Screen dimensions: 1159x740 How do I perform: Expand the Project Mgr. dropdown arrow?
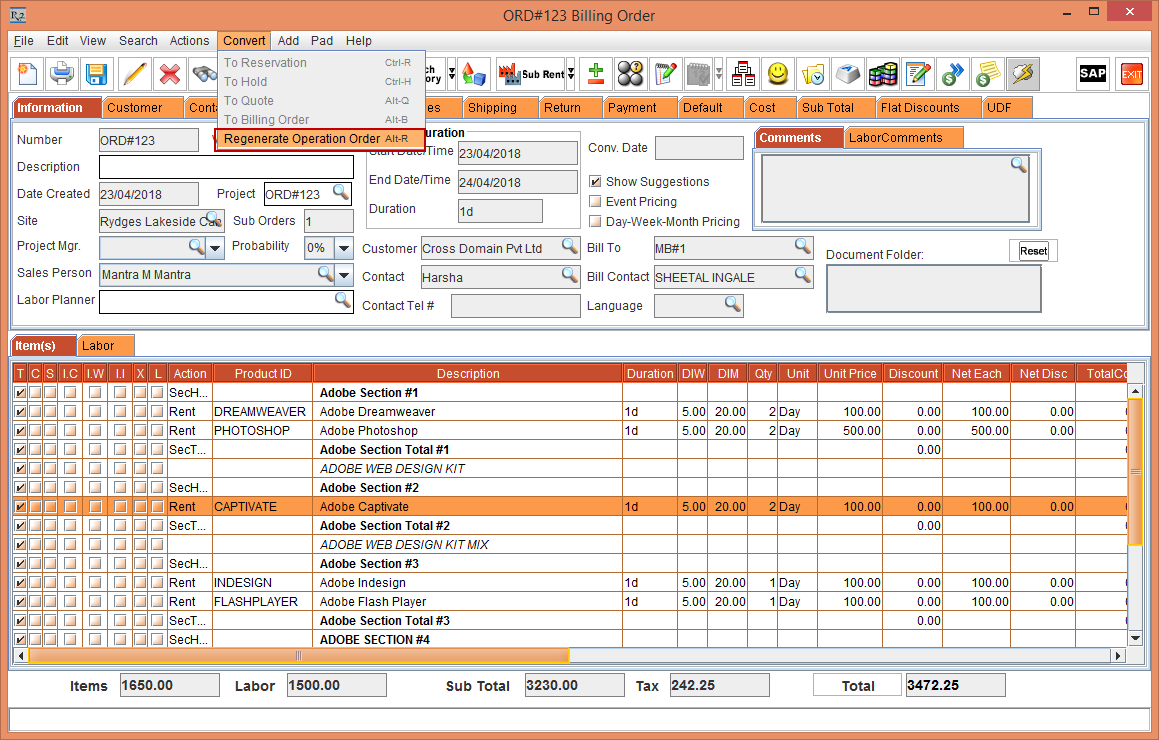pos(216,247)
